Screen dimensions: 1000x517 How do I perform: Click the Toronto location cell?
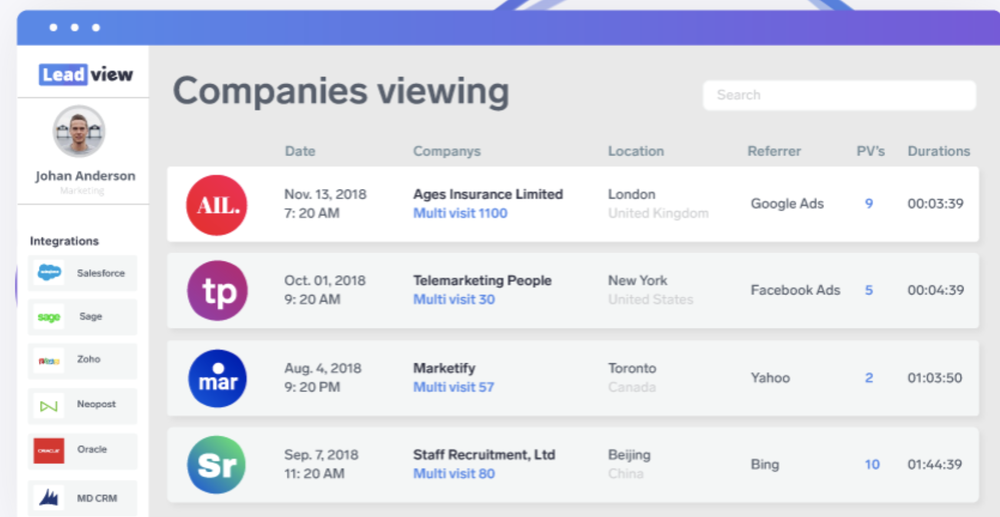point(632,368)
